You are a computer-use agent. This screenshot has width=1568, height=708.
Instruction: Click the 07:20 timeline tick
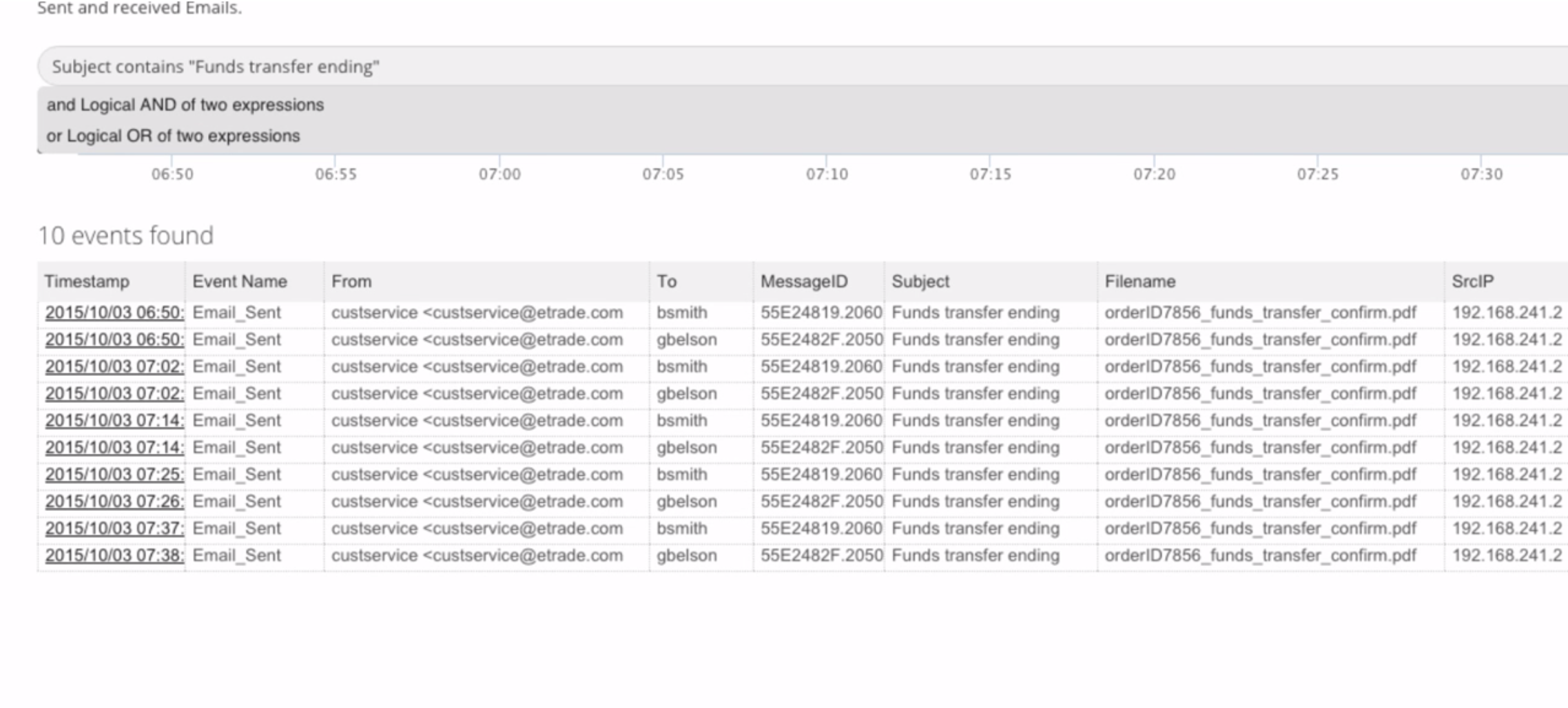pyautogui.click(x=1155, y=174)
